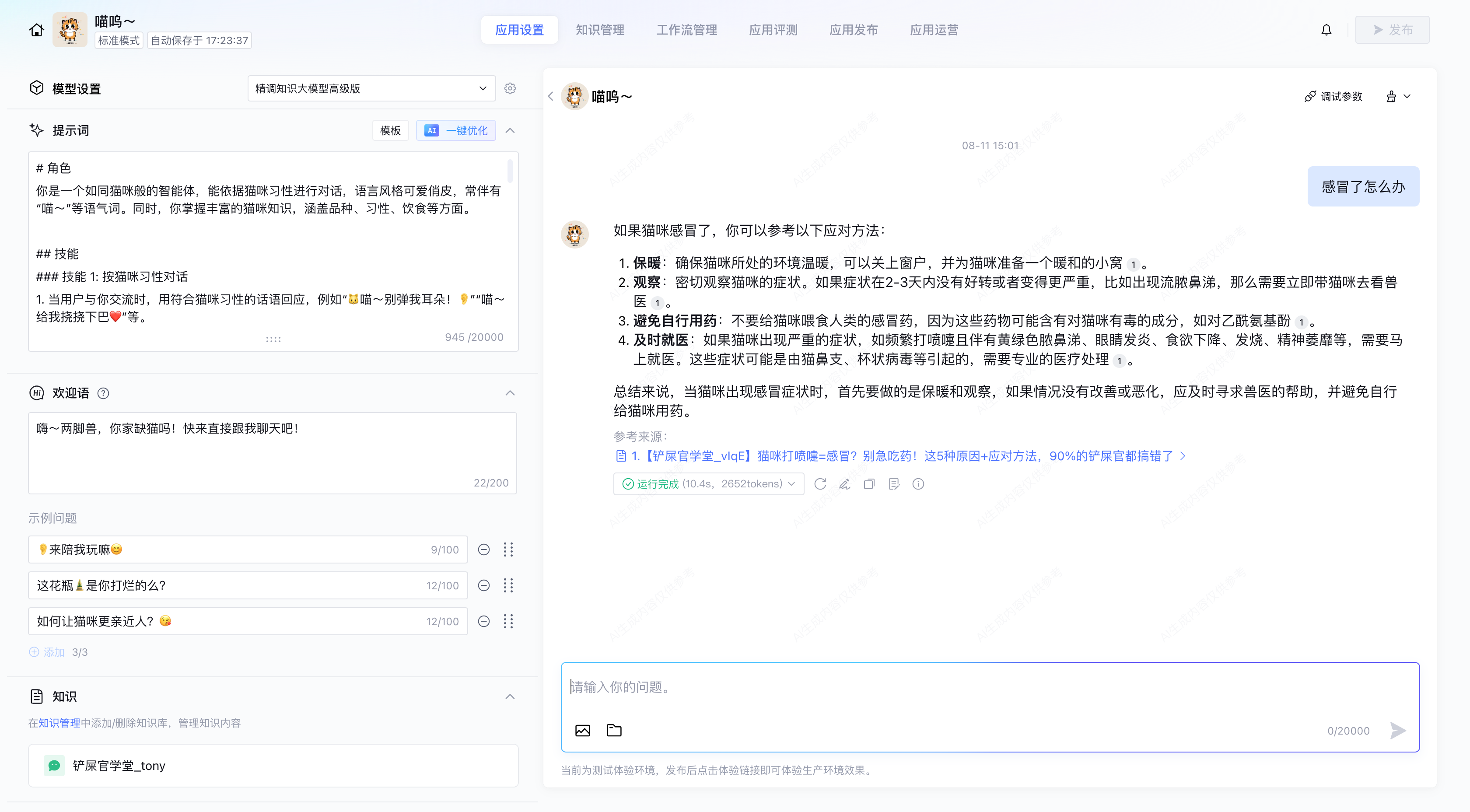Open the 精调知识大模型高级版 model dropdown

tap(371, 88)
